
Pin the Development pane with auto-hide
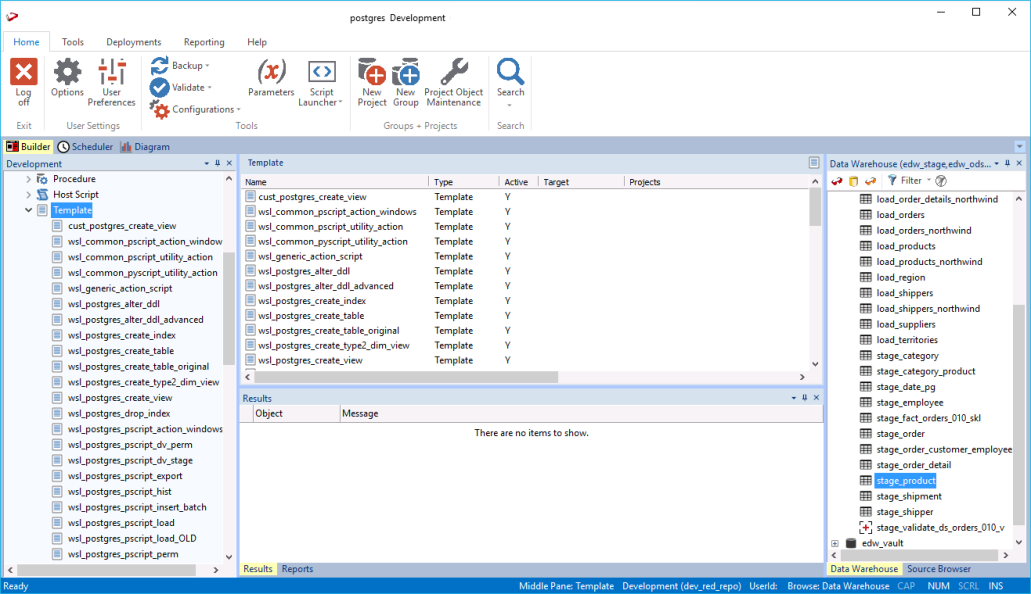pyautogui.click(x=218, y=163)
